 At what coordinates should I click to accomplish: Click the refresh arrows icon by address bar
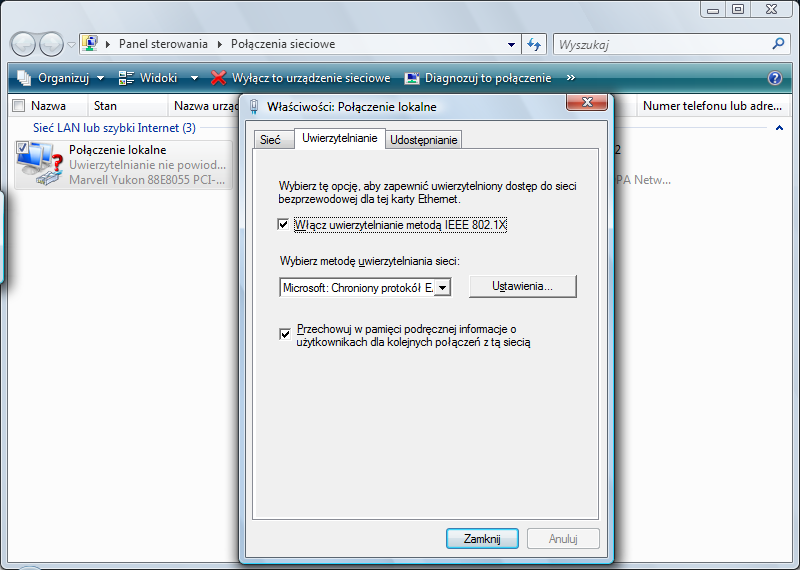(534, 44)
